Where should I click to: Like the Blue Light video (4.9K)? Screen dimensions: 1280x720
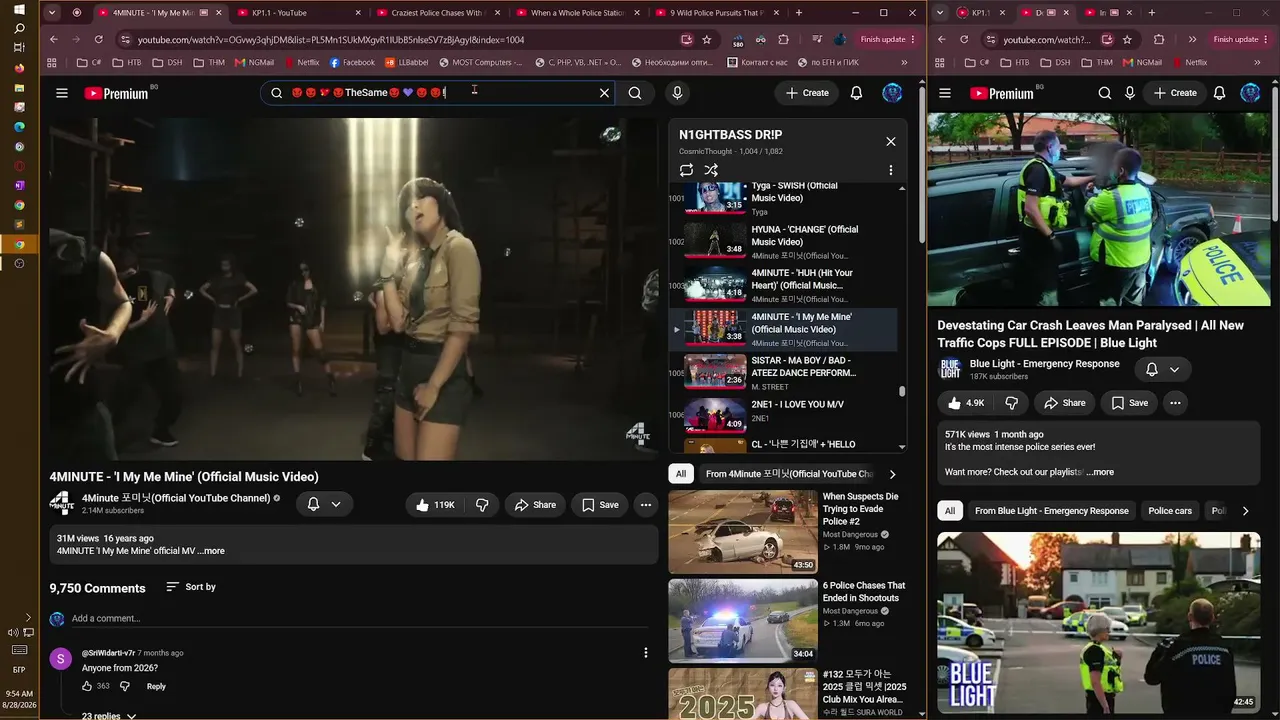pyautogui.click(x=966, y=403)
